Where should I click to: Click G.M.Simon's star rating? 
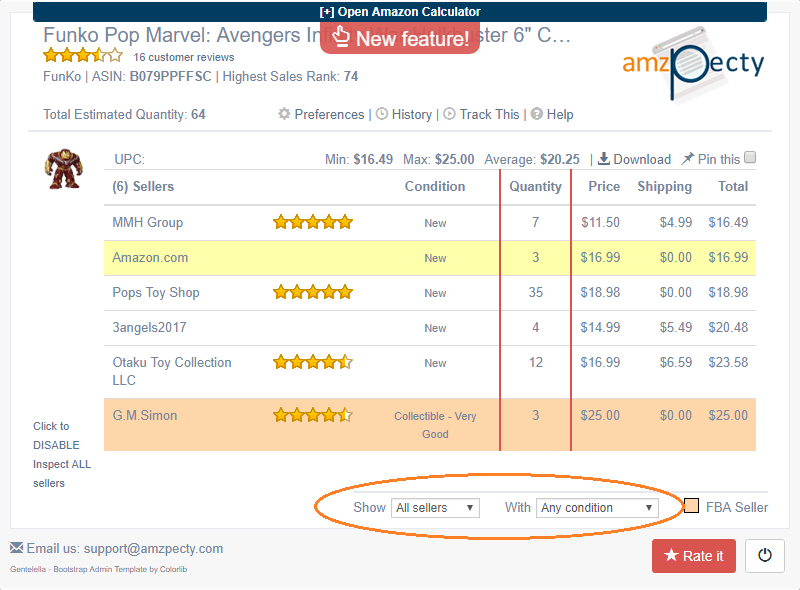tap(313, 414)
